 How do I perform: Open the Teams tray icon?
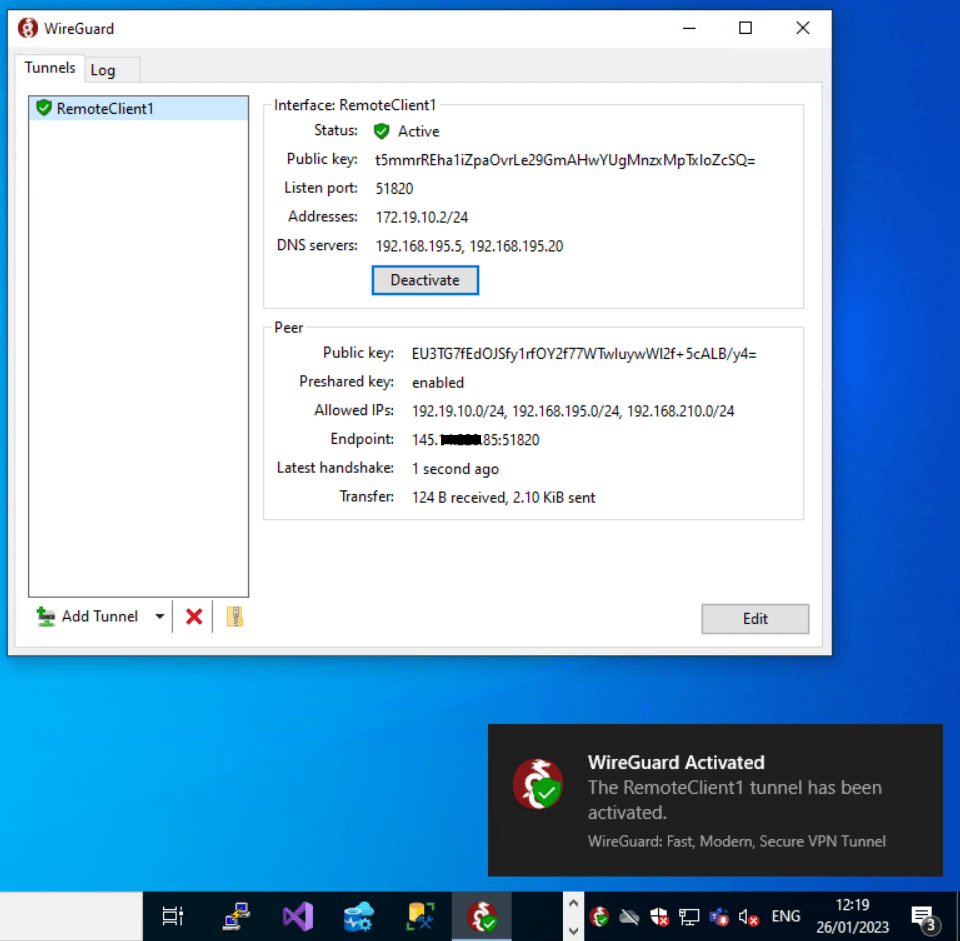719,917
